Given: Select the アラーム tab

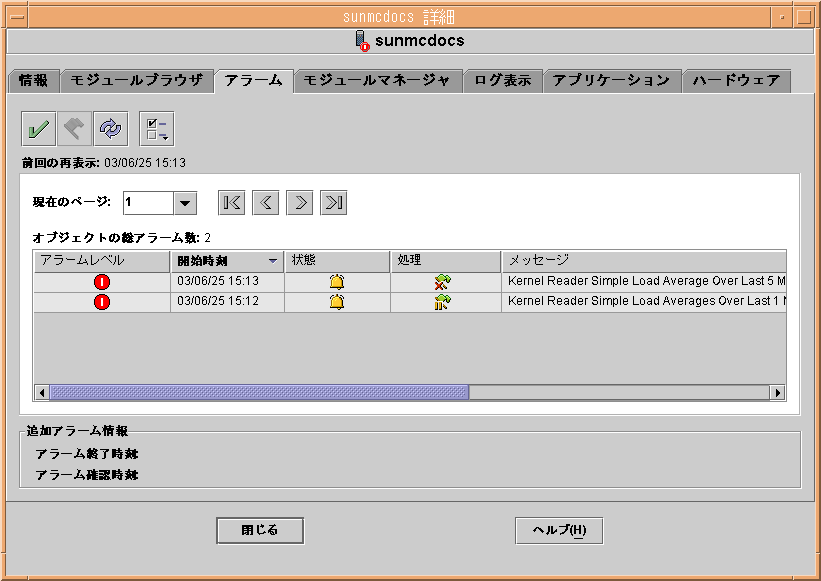Looking at the screenshot, I should [x=254, y=81].
